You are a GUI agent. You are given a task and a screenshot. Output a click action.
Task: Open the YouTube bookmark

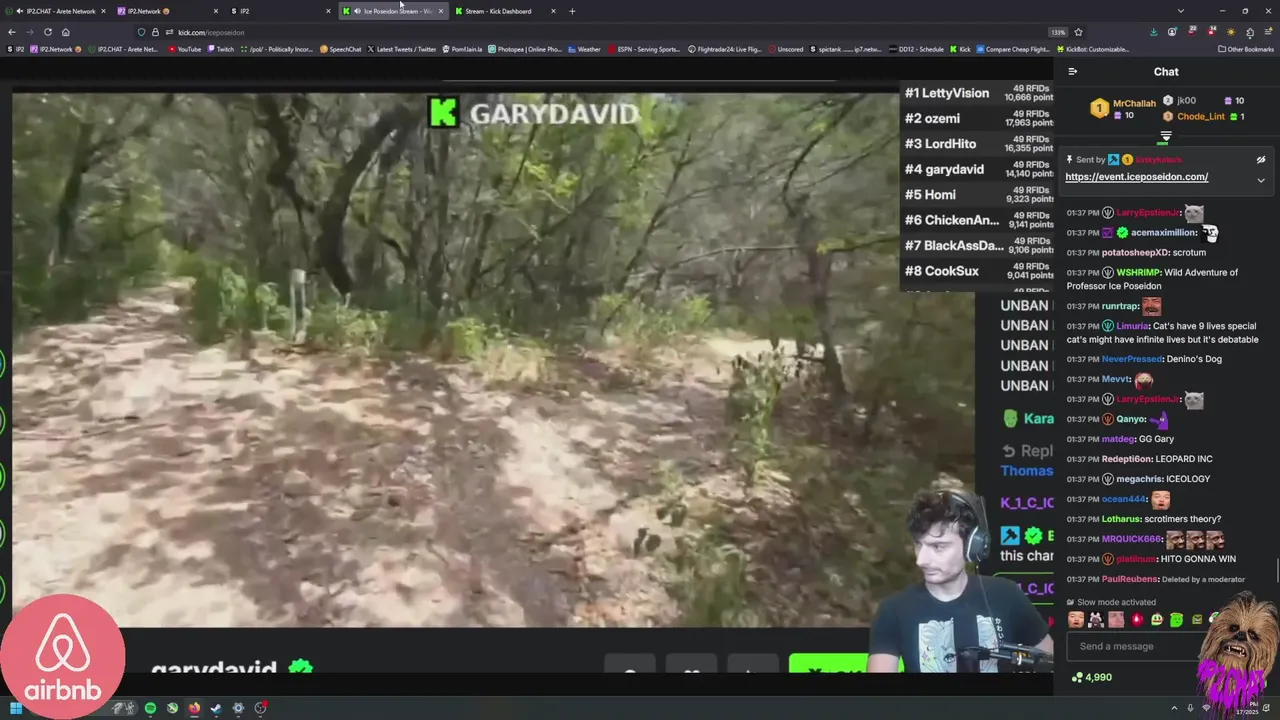183,49
